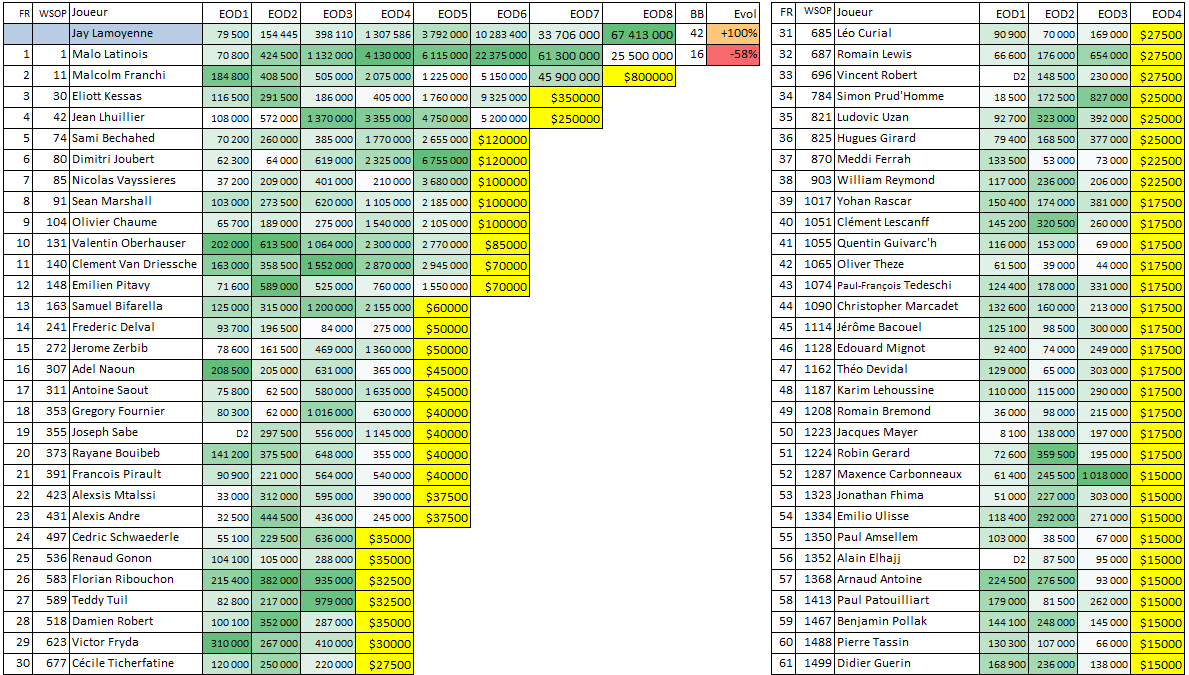Click Gregory Fournier's 1 016 000 cell
The image size is (1189, 675).
[328, 412]
